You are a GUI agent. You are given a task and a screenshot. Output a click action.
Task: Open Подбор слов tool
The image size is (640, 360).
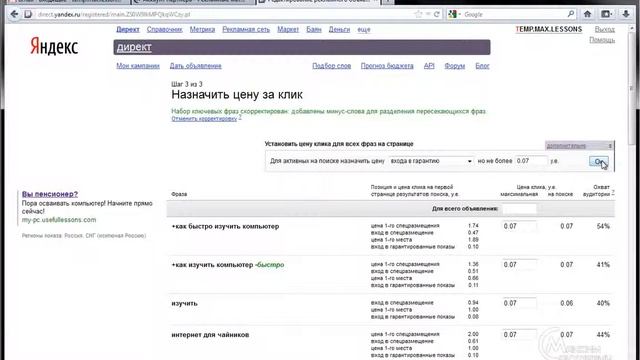tap(331, 66)
